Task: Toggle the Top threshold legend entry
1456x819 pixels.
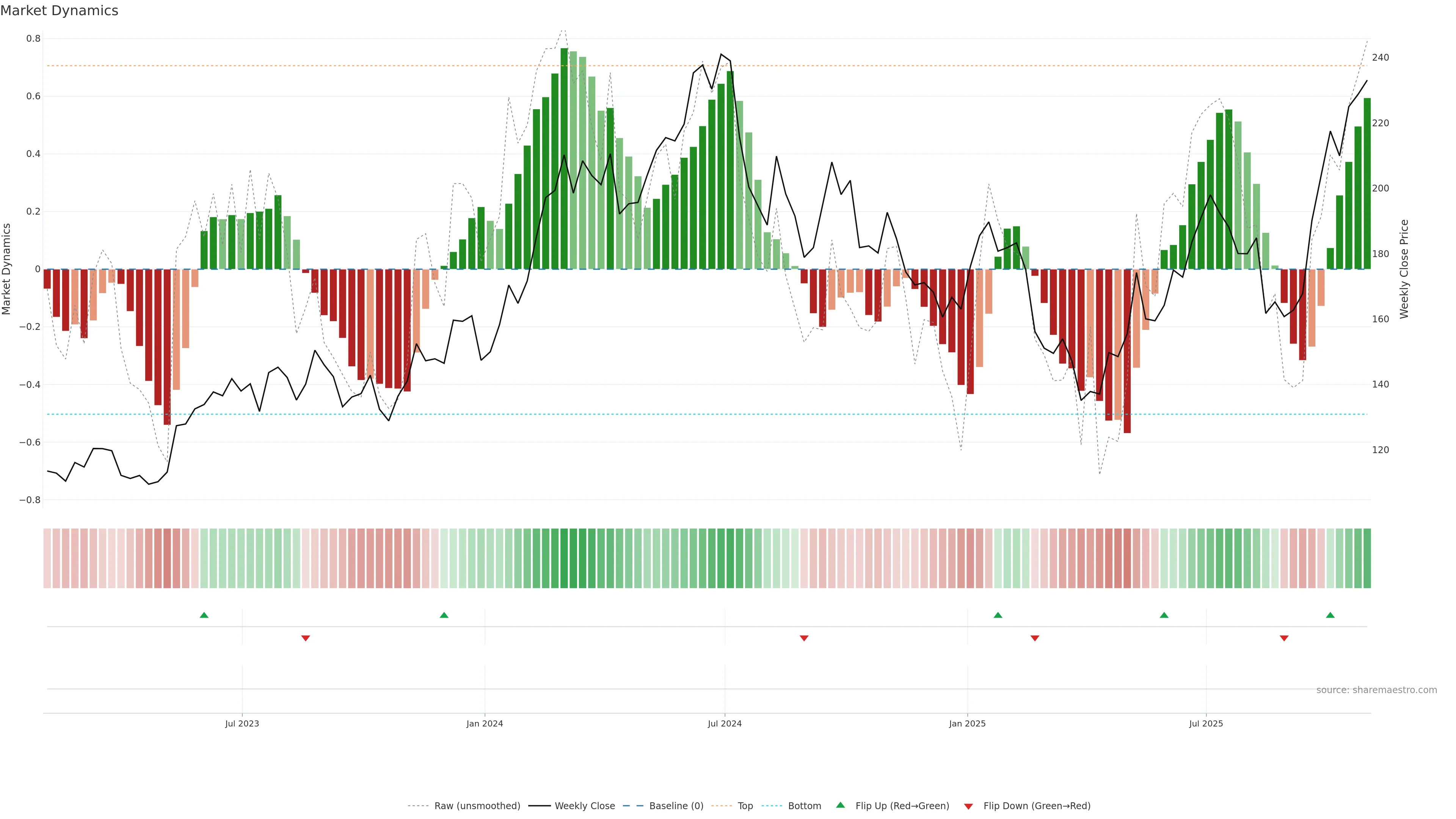Action: pos(745,806)
